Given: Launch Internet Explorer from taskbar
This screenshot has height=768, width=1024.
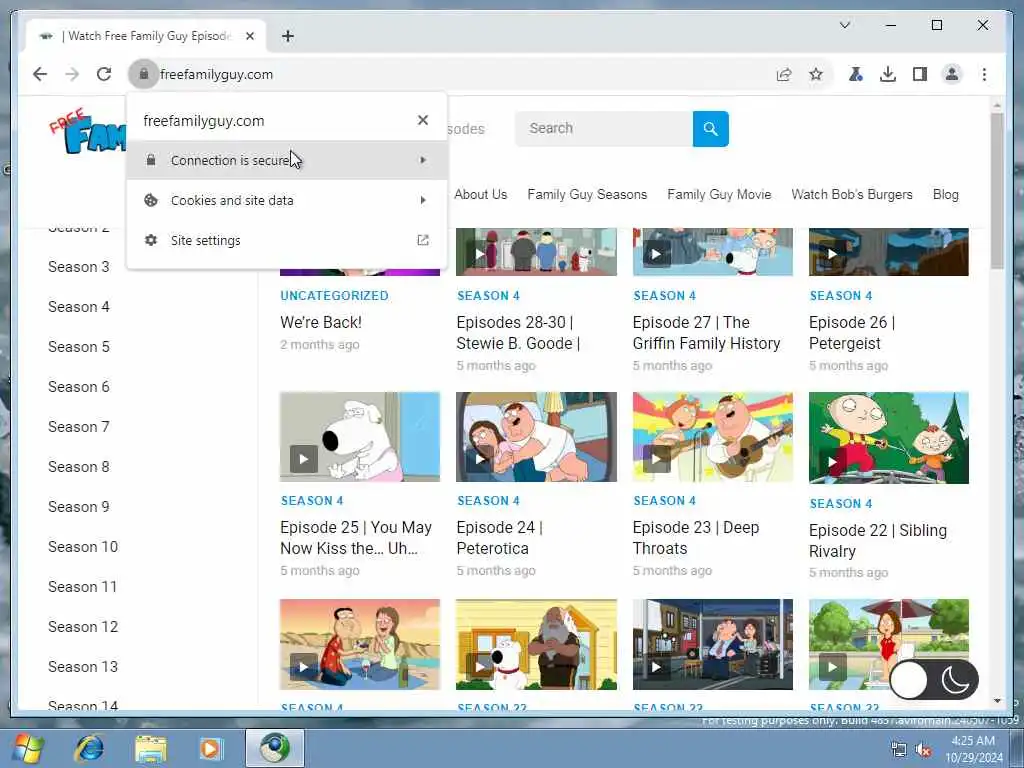Looking at the screenshot, I should click(89, 748).
